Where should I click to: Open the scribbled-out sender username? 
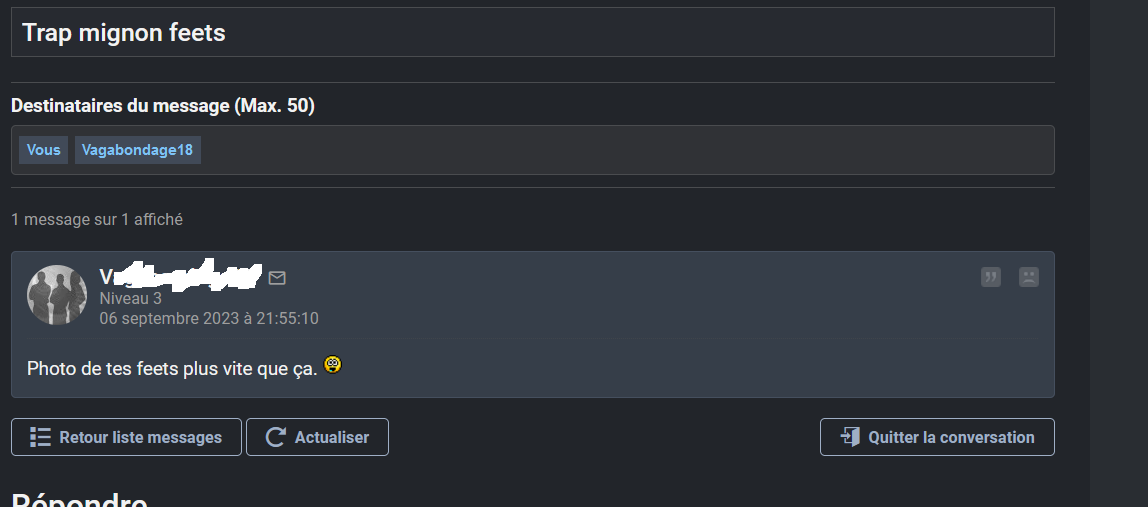180,277
